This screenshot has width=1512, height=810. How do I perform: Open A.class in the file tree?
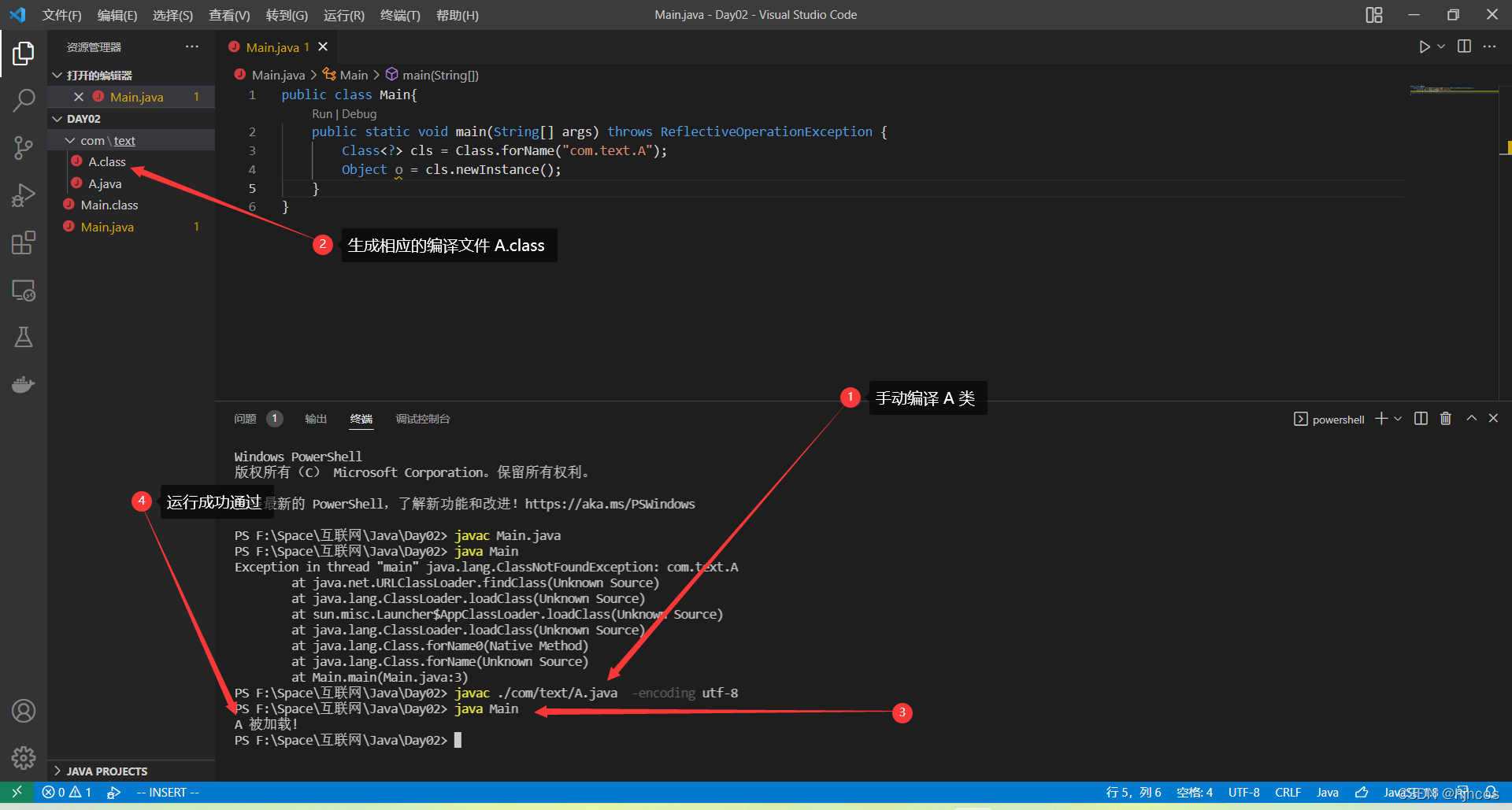[x=107, y=161]
